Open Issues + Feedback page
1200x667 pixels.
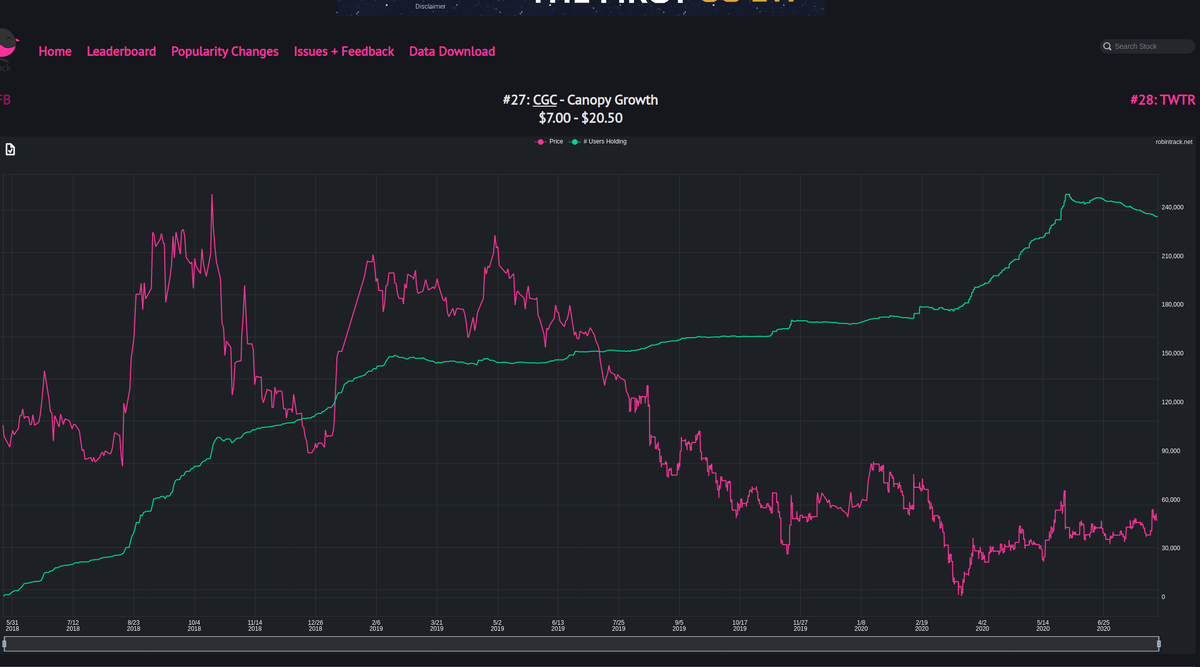coord(344,51)
